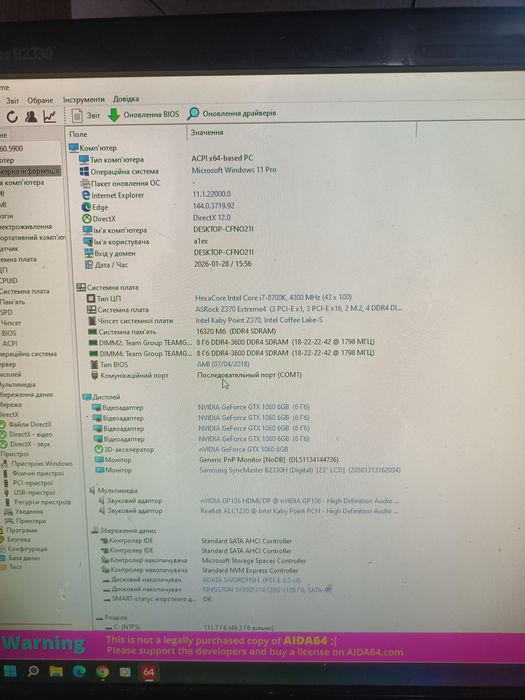This screenshot has width=525, height=700.
Task: Select the Чіпсет системної плати icon
Action: point(92,321)
